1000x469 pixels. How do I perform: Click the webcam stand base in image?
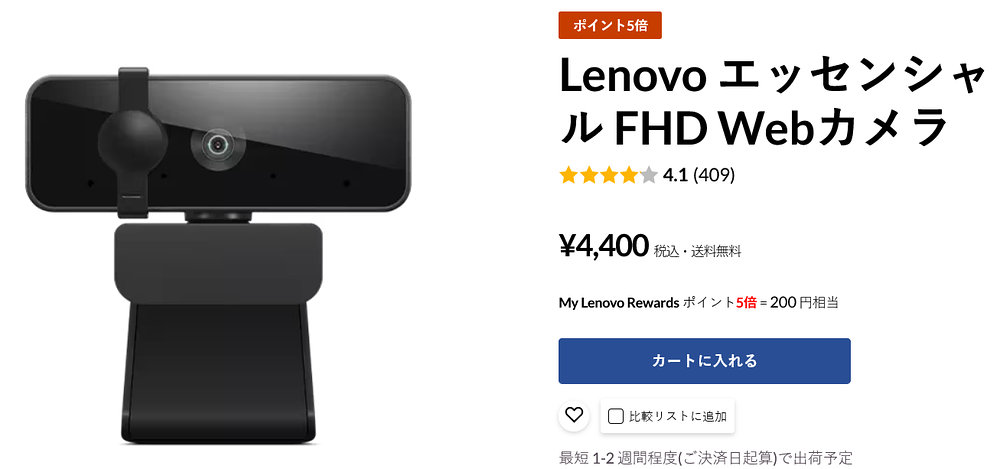click(x=218, y=373)
